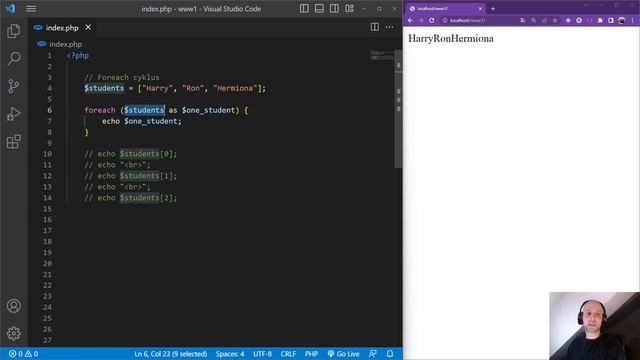Change the UTF-8 file encoding
This screenshot has height=360, width=640.
262,354
